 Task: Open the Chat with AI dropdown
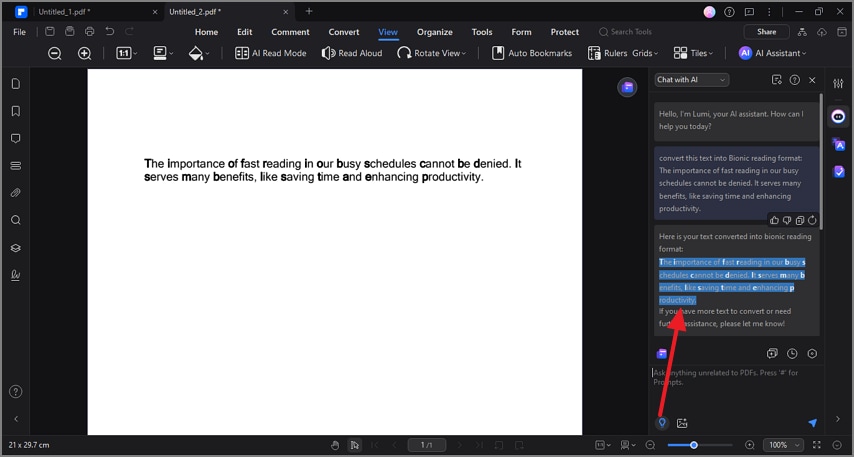(692, 80)
